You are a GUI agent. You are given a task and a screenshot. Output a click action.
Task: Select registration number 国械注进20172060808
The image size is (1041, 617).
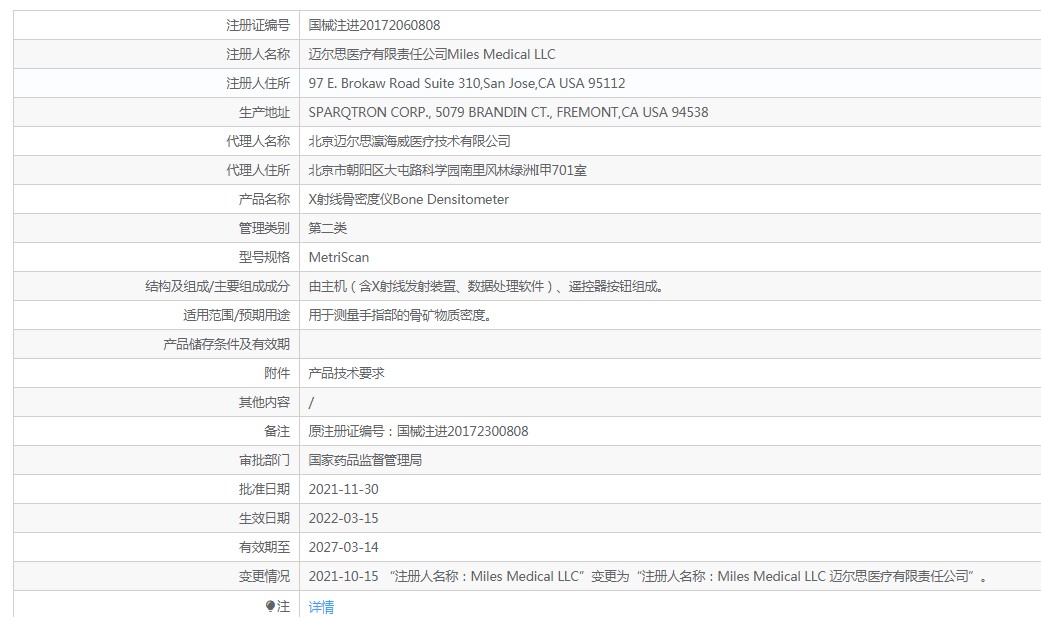[374, 25]
